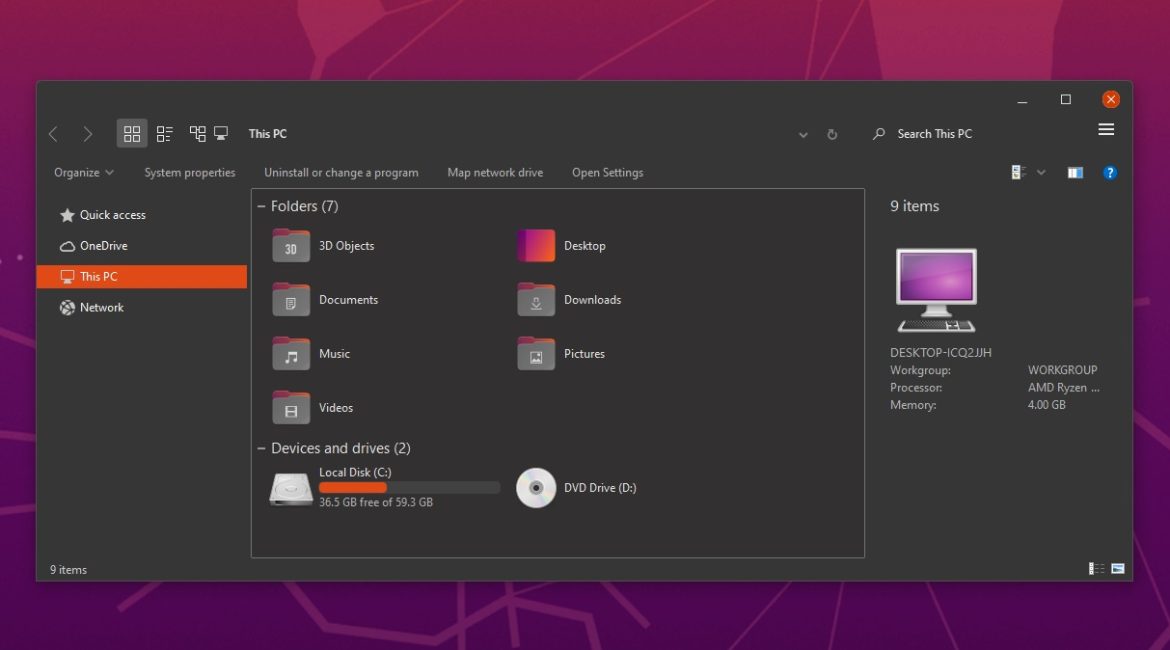Screen dimensions: 1170x650
Task: Collapse the Folders (7) group
Action: click(x=262, y=207)
